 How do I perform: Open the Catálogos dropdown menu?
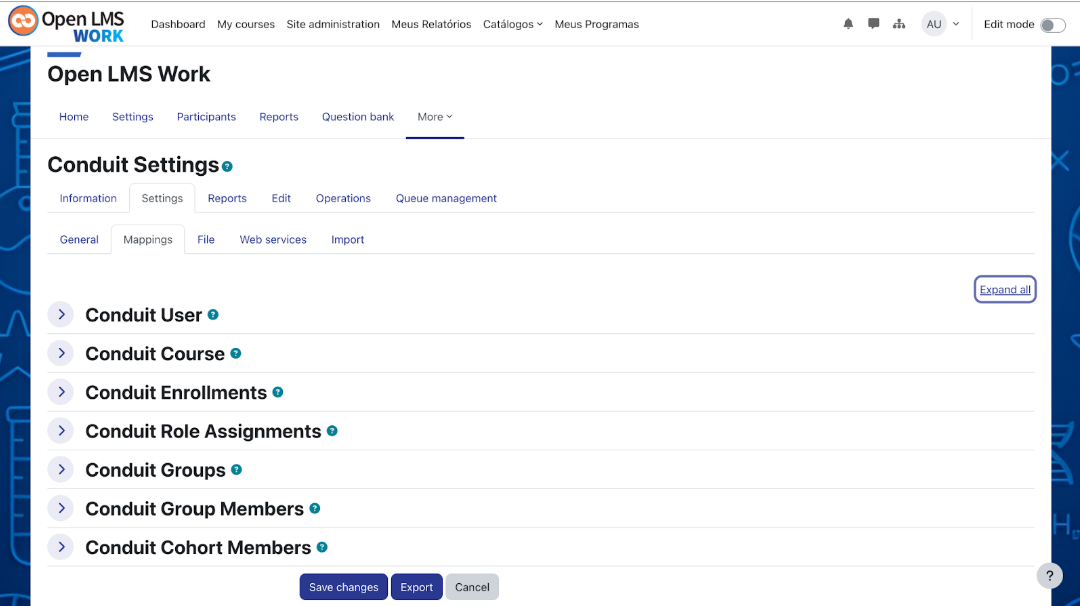(512, 24)
